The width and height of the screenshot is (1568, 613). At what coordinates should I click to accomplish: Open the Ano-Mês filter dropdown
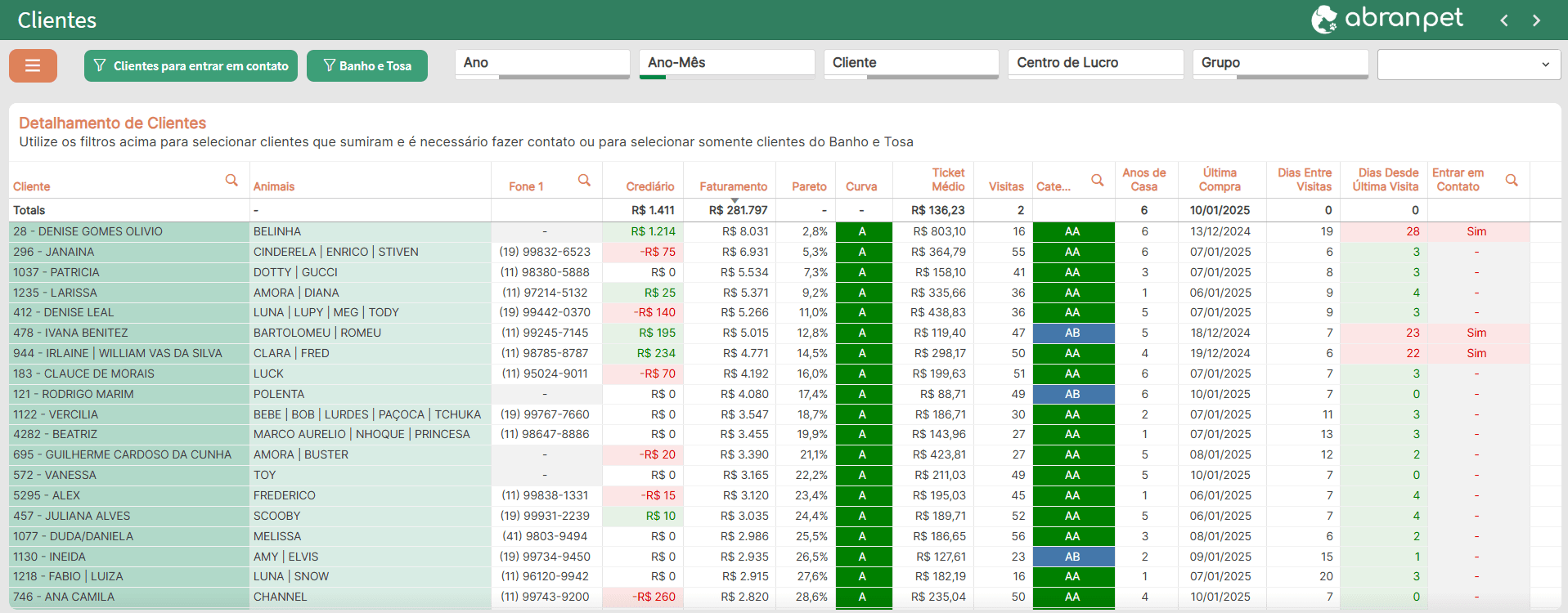point(726,63)
